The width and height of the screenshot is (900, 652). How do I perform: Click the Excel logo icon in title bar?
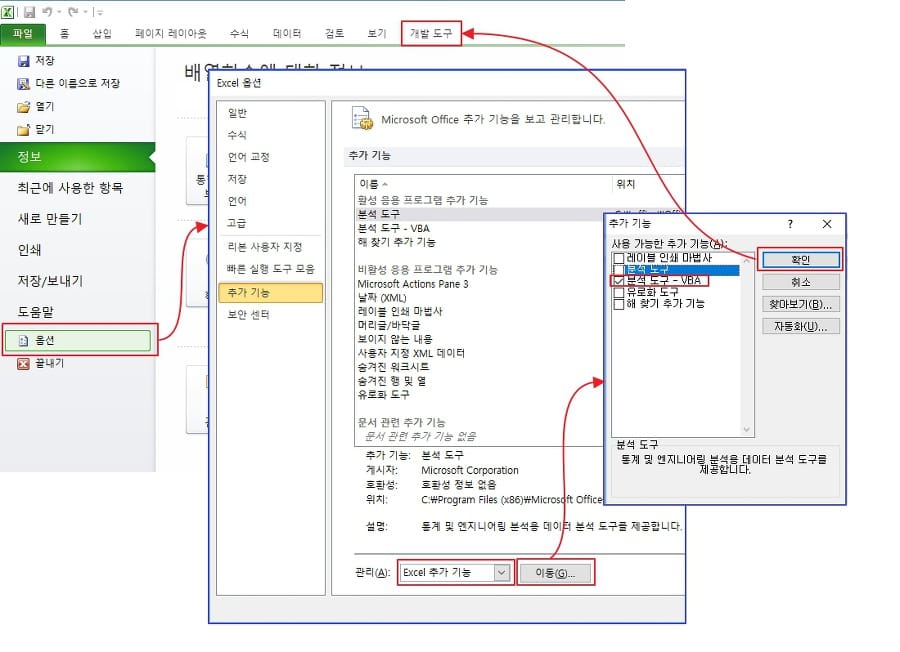[7, 11]
